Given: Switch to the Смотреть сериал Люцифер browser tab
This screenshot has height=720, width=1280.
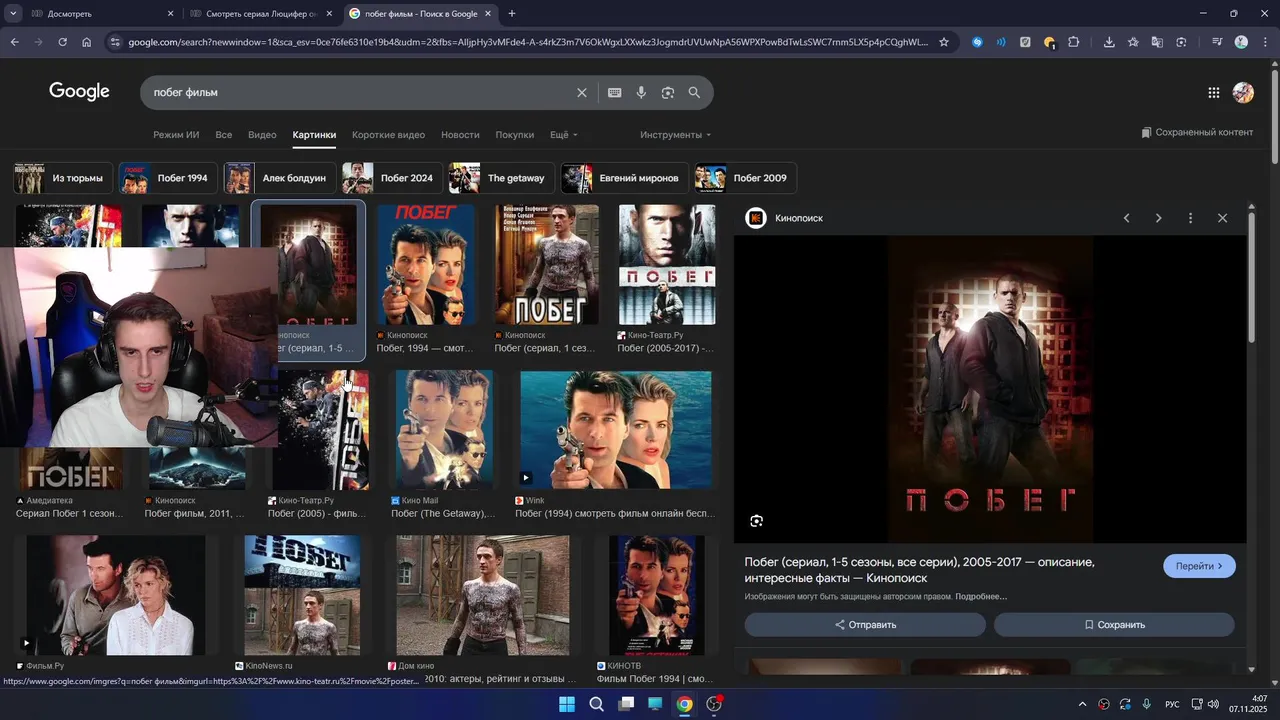Looking at the screenshot, I should click(262, 14).
